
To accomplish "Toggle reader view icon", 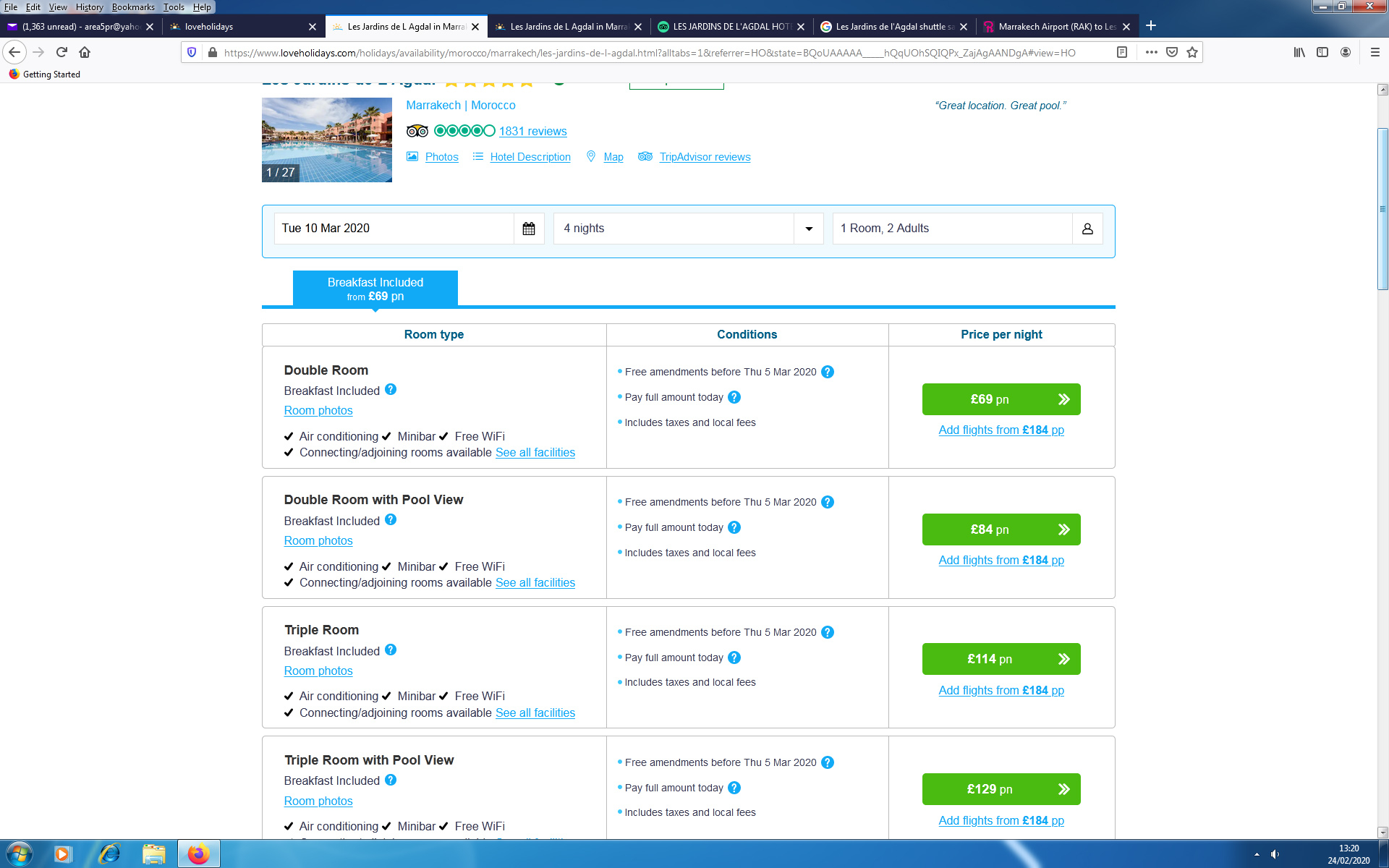I will pos(1122,52).
